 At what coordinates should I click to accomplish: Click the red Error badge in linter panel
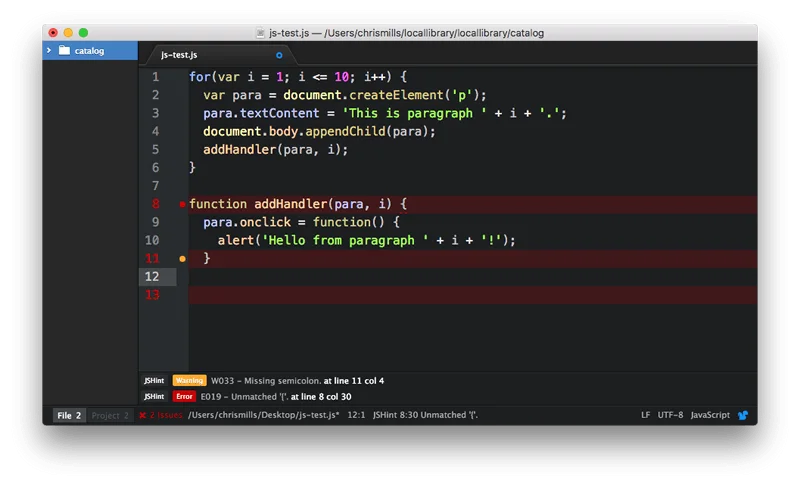click(x=185, y=397)
